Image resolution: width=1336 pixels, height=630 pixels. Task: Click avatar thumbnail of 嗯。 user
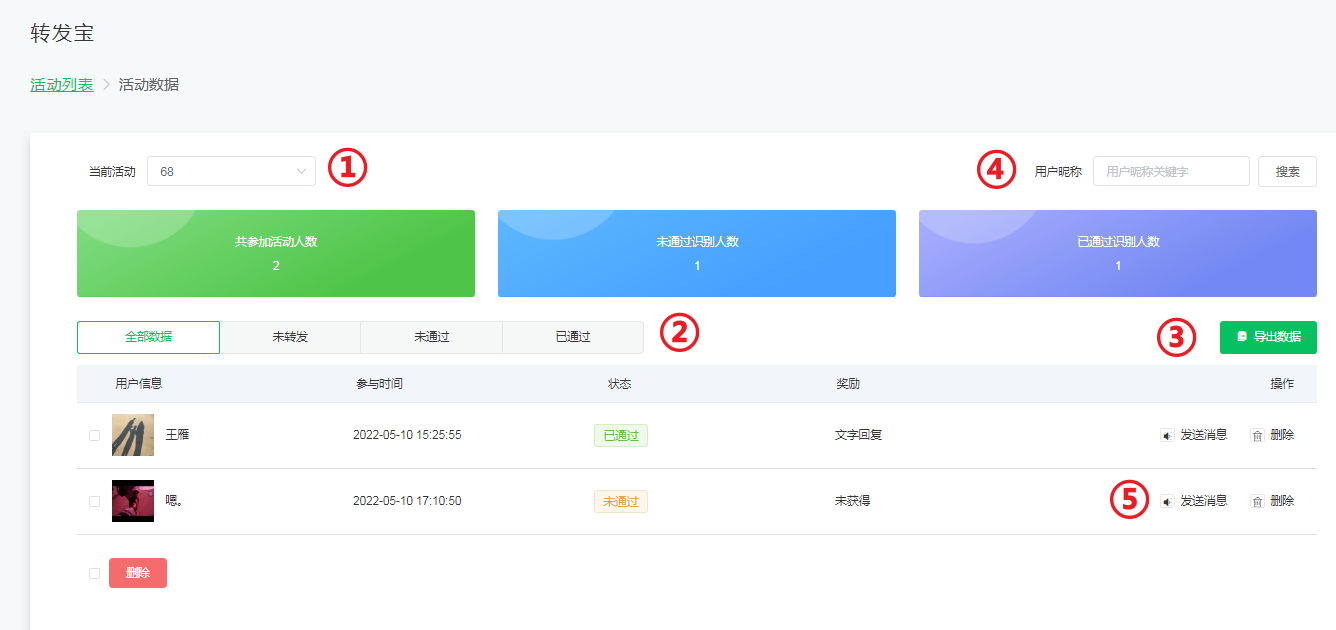click(133, 501)
